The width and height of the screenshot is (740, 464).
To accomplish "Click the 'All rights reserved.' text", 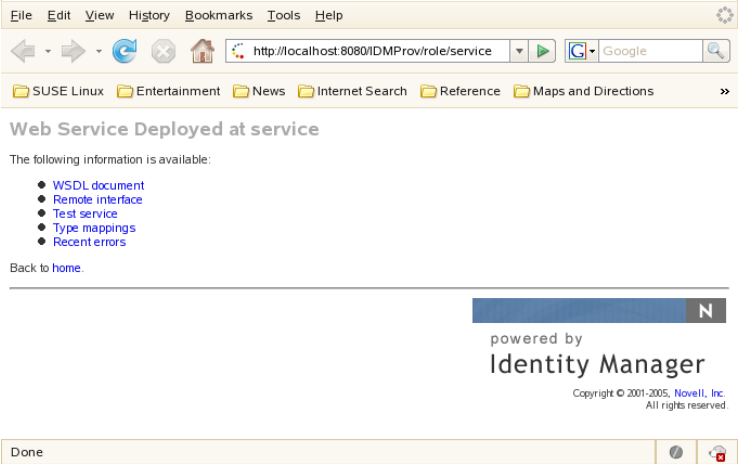I will (x=687, y=405).
